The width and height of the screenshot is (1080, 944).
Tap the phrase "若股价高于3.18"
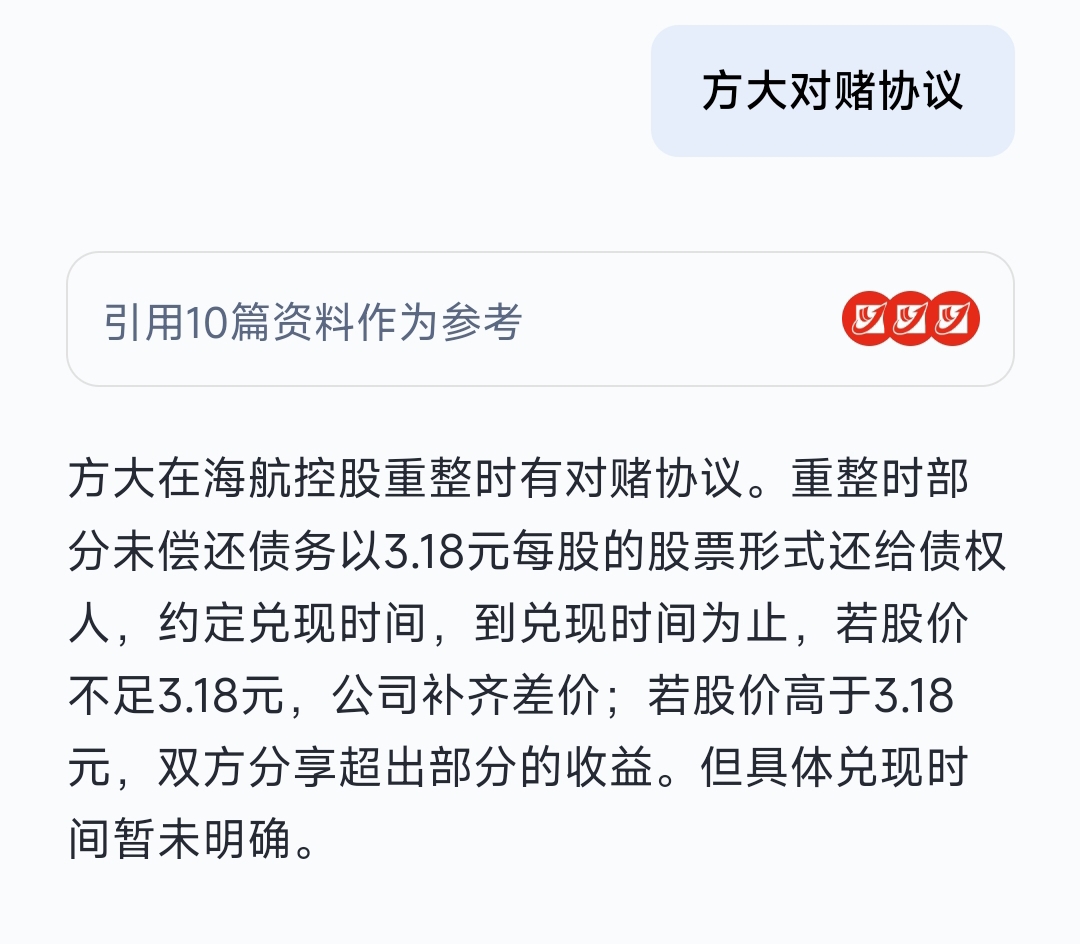pyautogui.click(x=800, y=695)
